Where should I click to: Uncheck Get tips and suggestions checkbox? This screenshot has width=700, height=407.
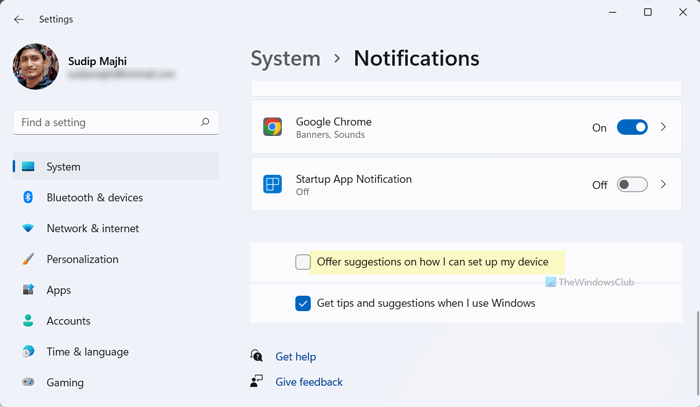303,303
